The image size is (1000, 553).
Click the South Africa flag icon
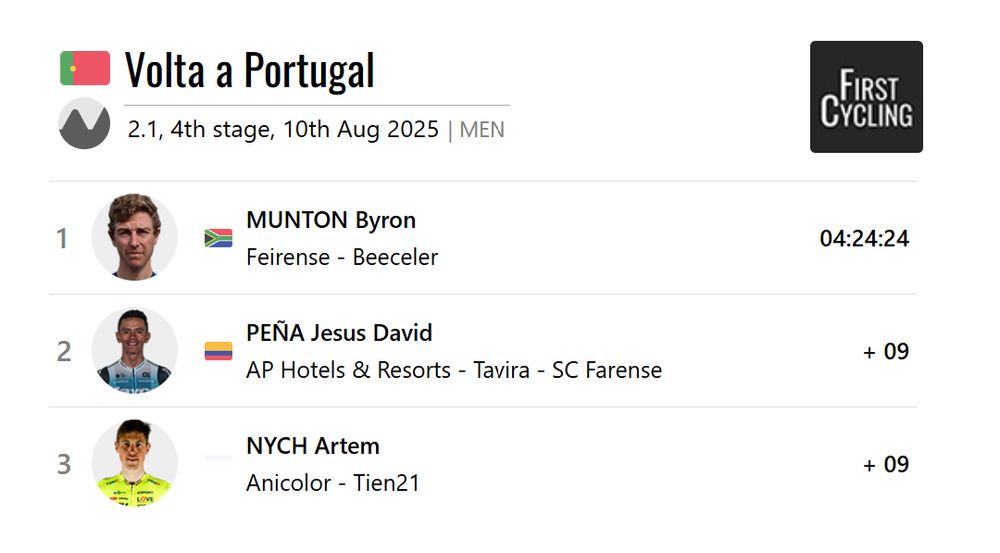tap(218, 238)
